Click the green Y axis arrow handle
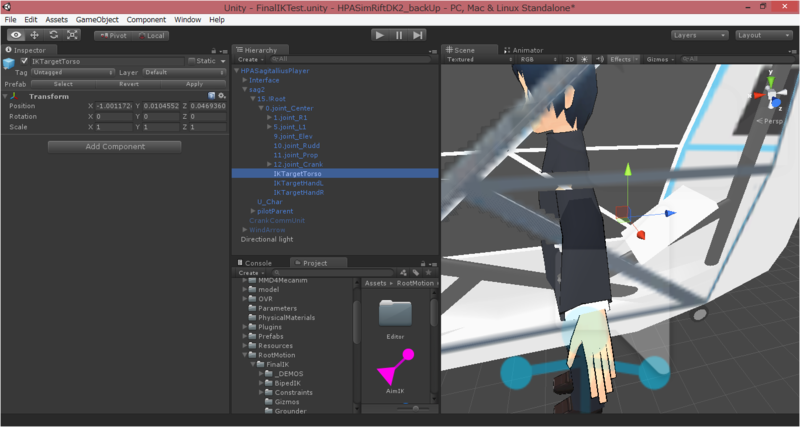Image resolution: width=800 pixels, height=427 pixels. (629, 169)
